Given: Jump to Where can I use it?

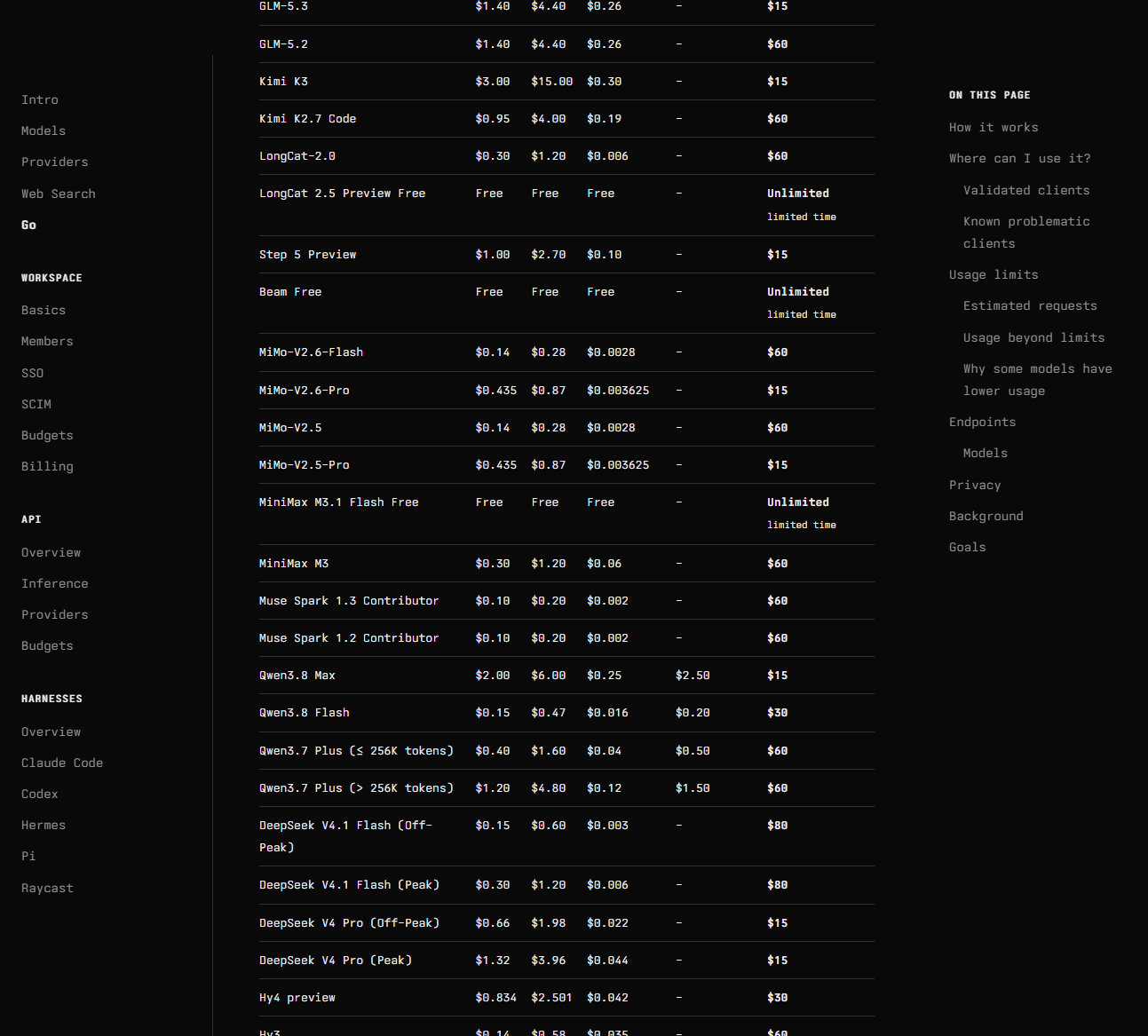Looking at the screenshot, I should 1020,158.
